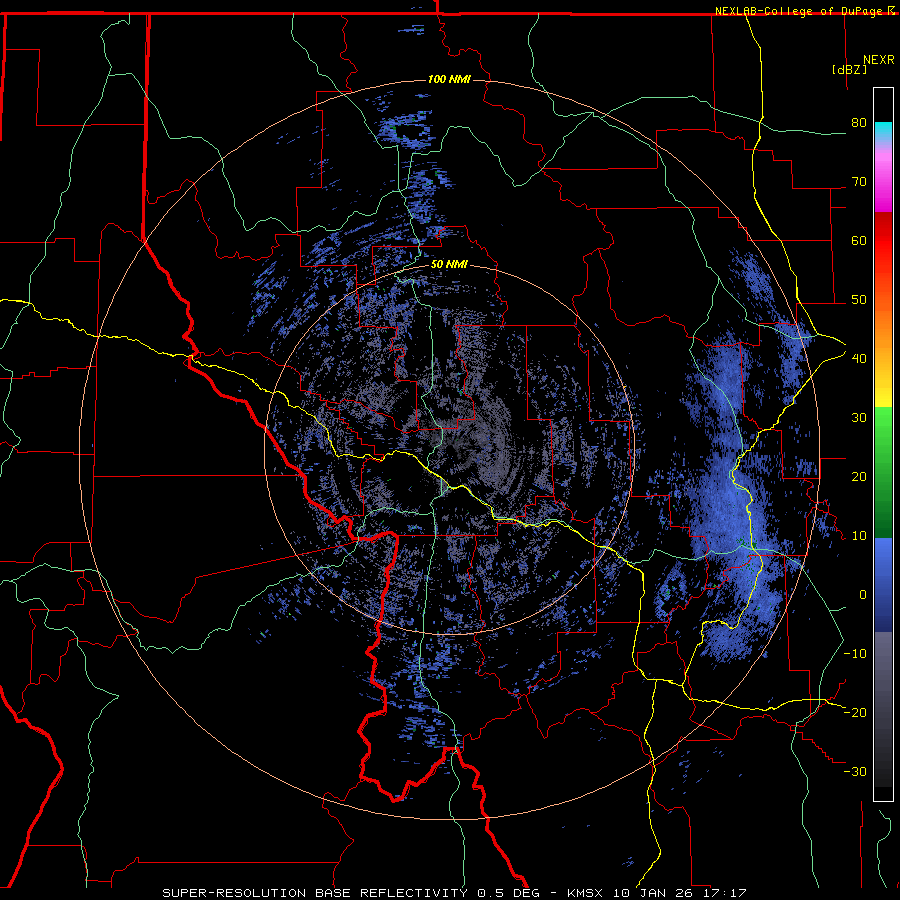This screenshot has width=900, height=900.
Task: Click the 50 NMI range ring label
Action: [x=449, y=265]
